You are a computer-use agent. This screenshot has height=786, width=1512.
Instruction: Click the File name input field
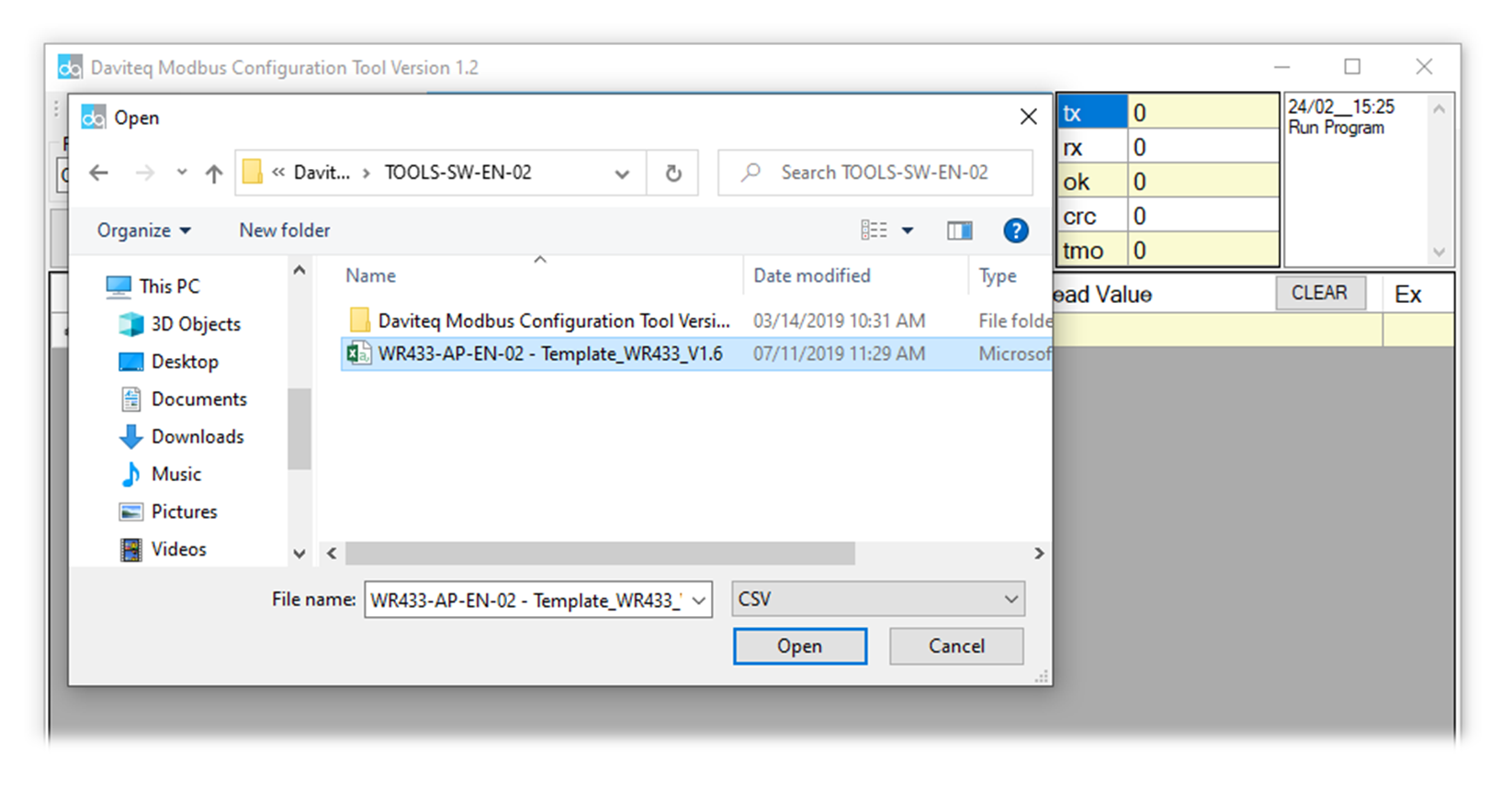[526, 600]
